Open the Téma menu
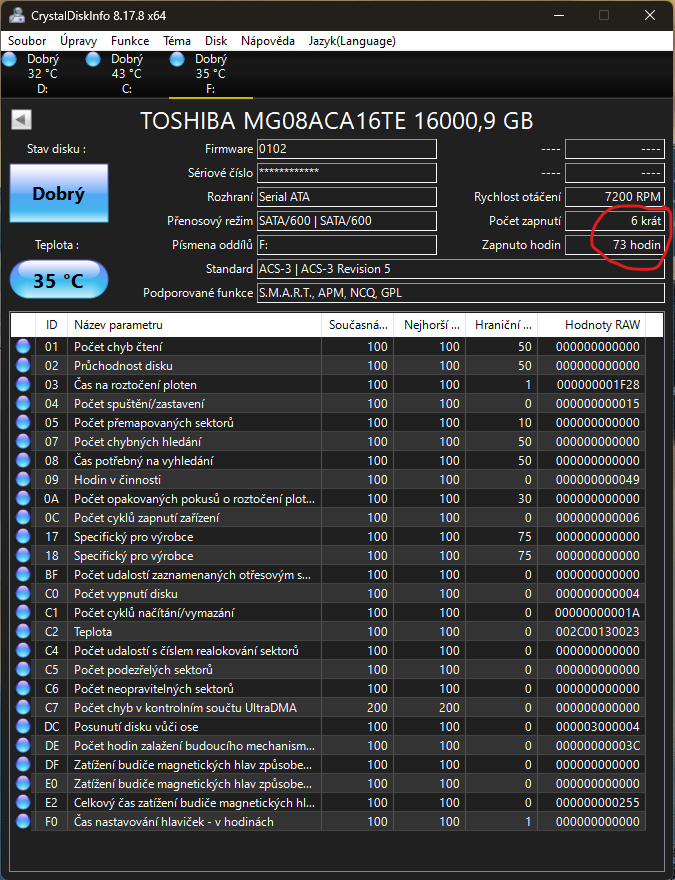This screenshot has height=880, width=675. (177, 41)
